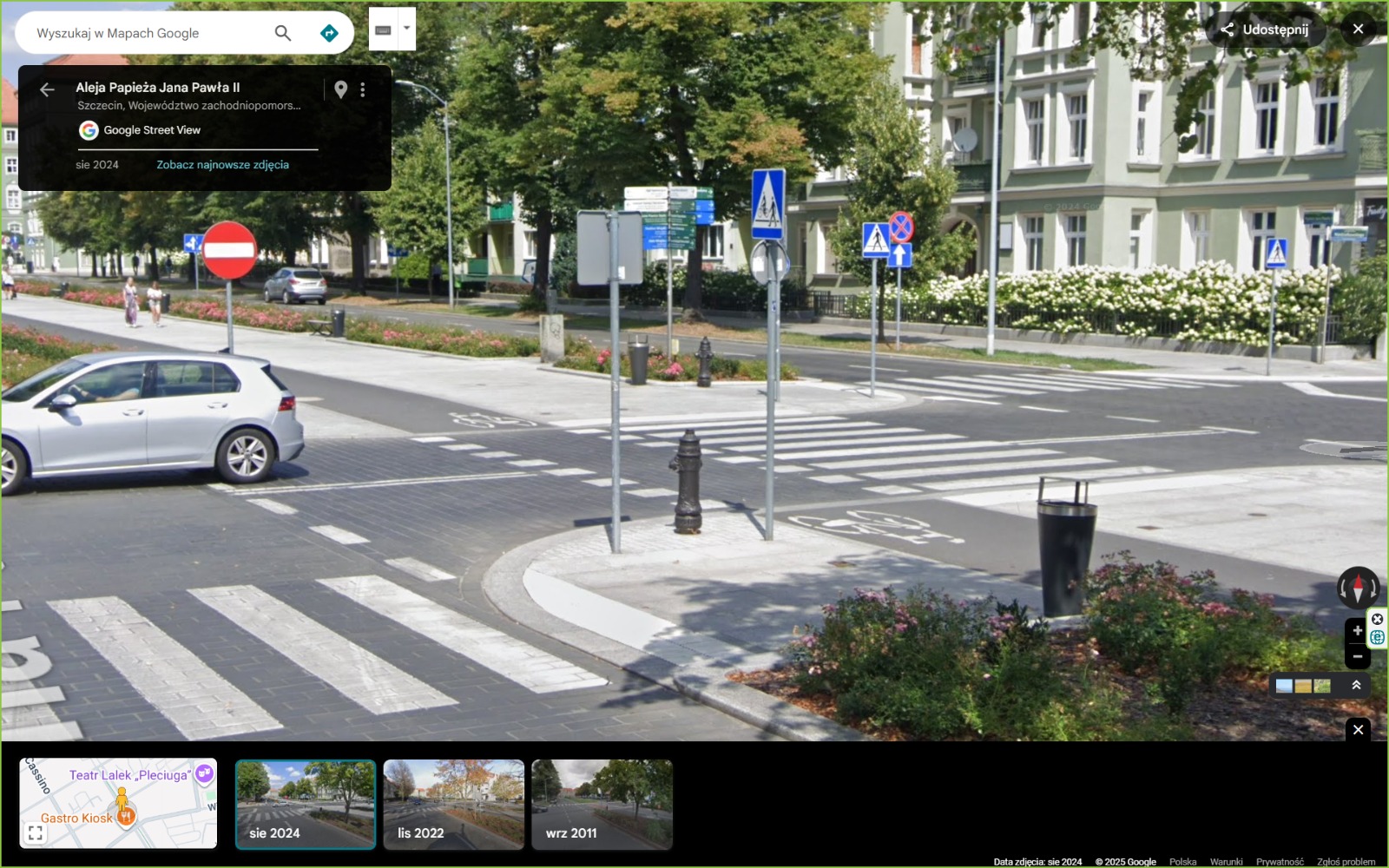The height and width of the screenshot is (868, 1389).
Task: Close the historical imagery timeline strip
Action: point(1358,730)
